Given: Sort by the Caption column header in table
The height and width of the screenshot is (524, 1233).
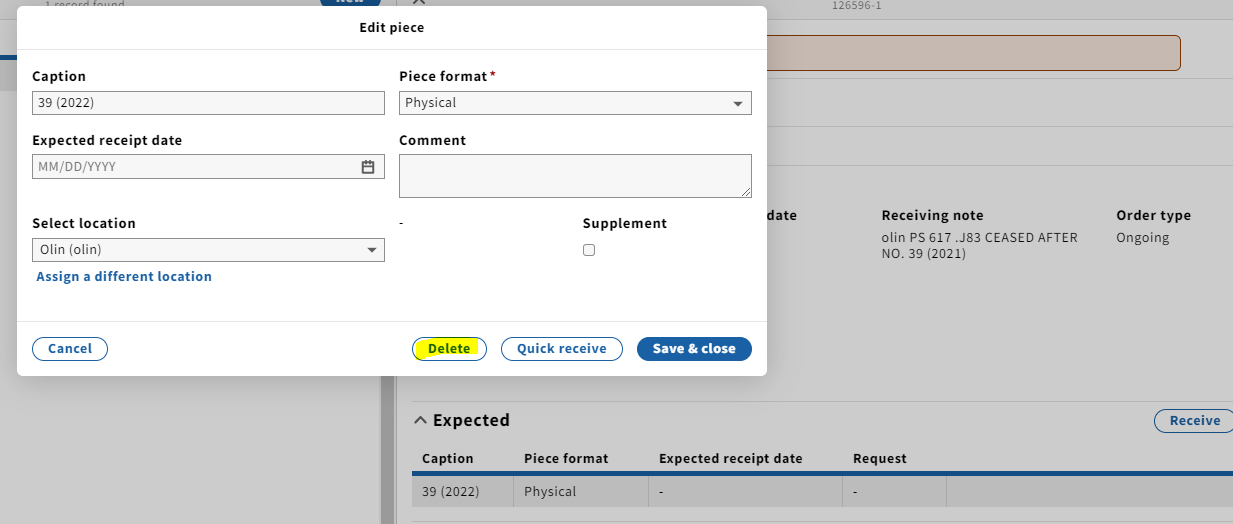Looking at the screenshot, I should [448, 459].
